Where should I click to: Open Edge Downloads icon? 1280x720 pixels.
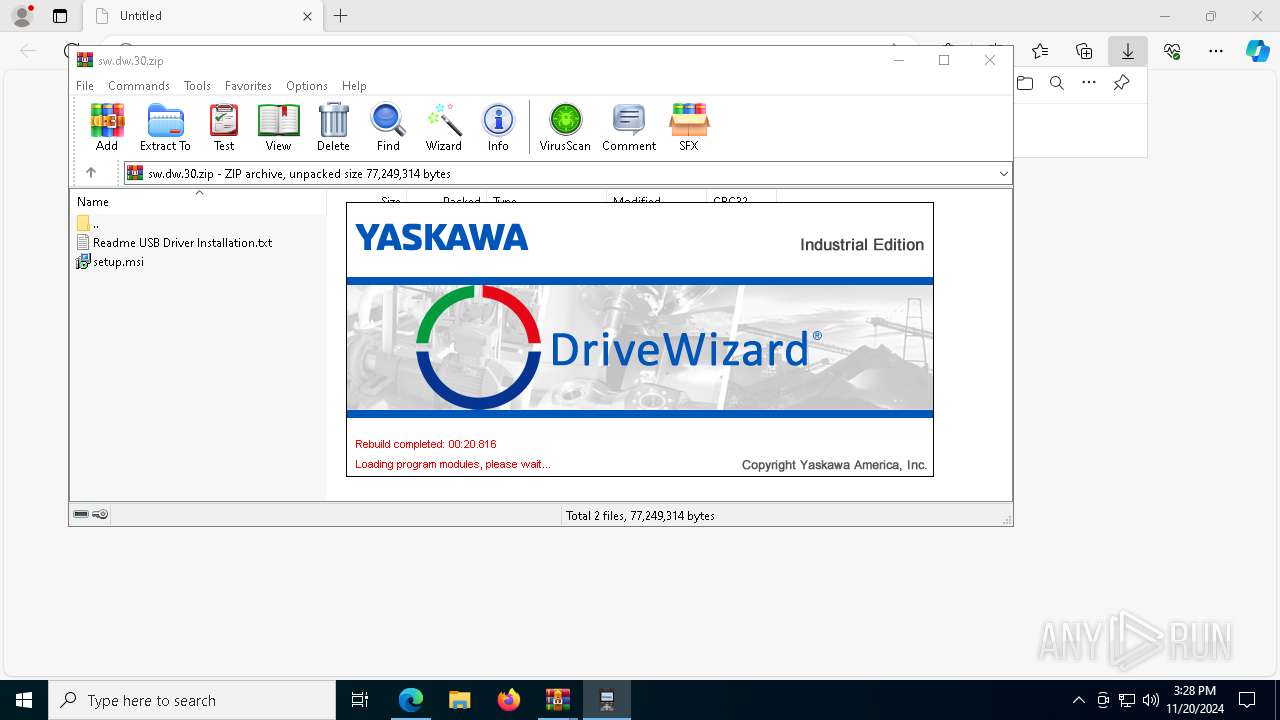click(1128, 51)
